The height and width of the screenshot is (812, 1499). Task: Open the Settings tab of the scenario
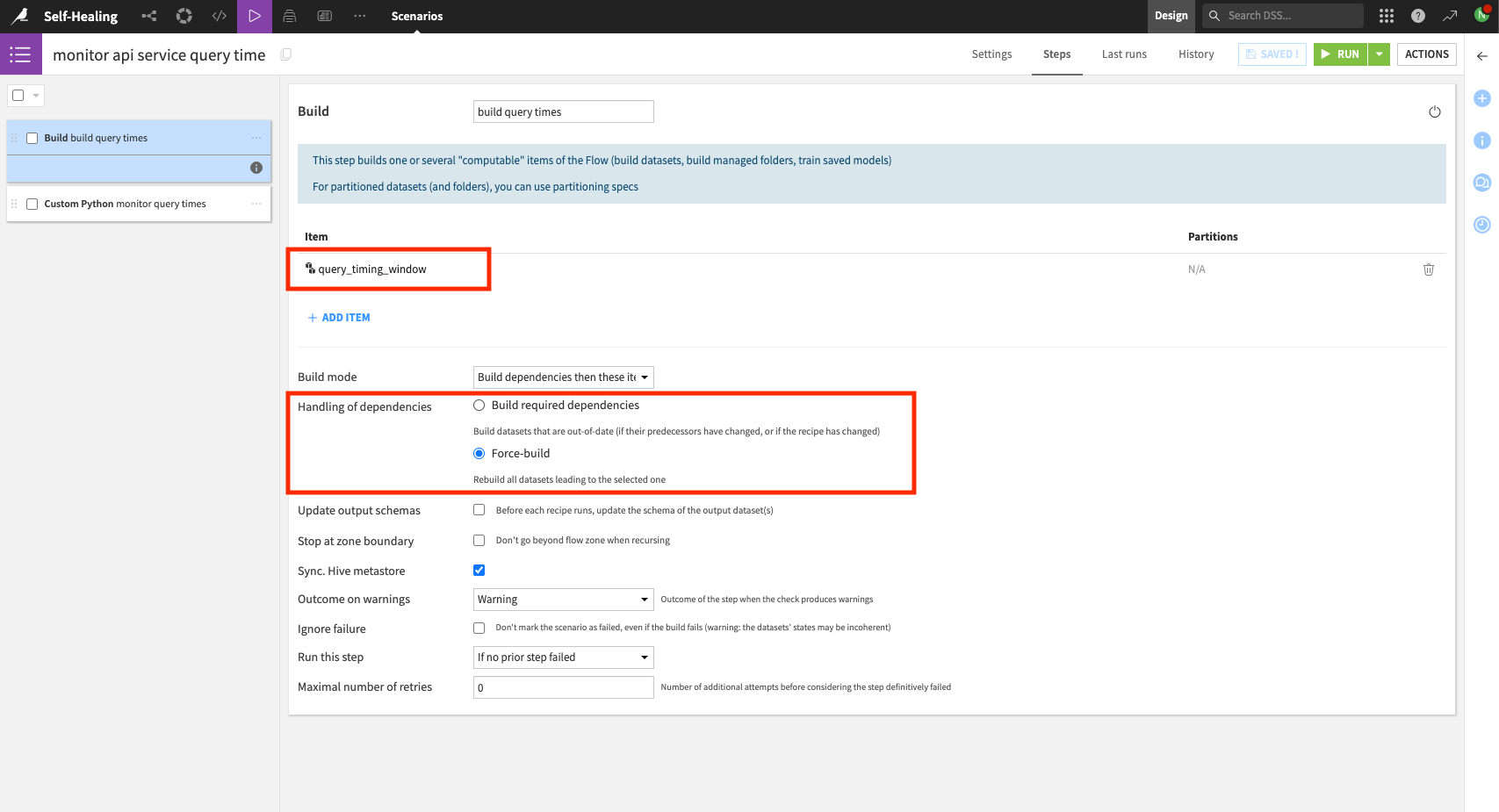click(991, 54)
